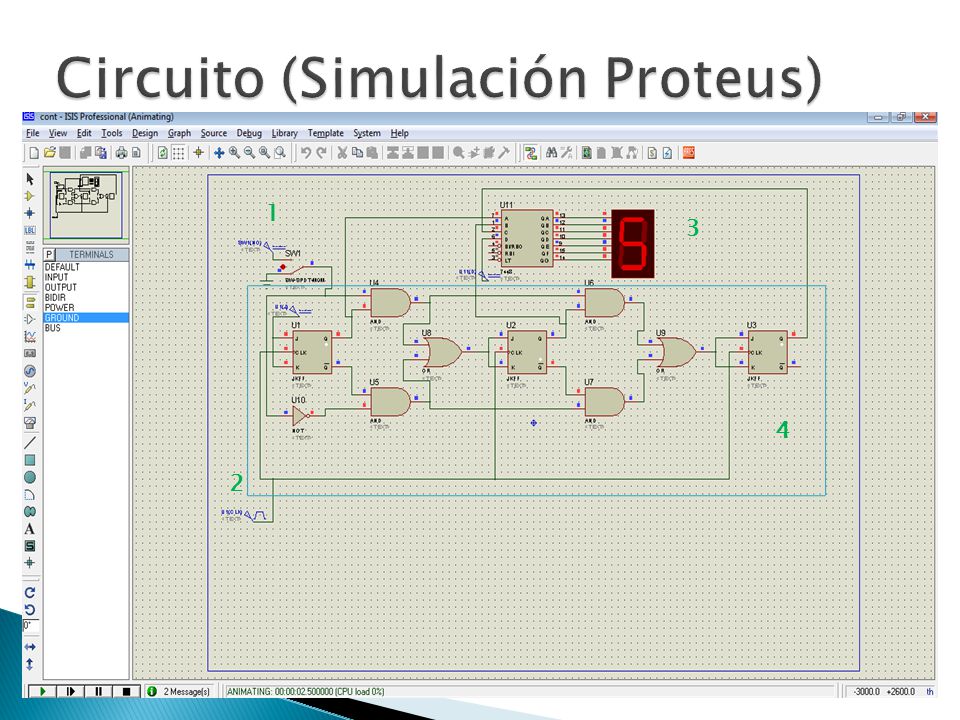The image size is (960, 720).
Task: Start the simulation with Play
Action: coord(42,691)
